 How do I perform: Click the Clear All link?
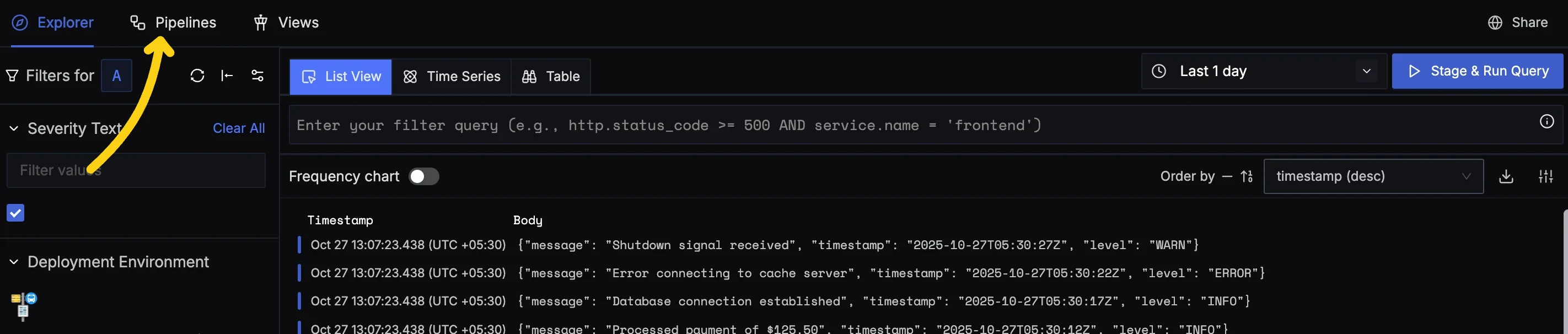coord(239,128)
